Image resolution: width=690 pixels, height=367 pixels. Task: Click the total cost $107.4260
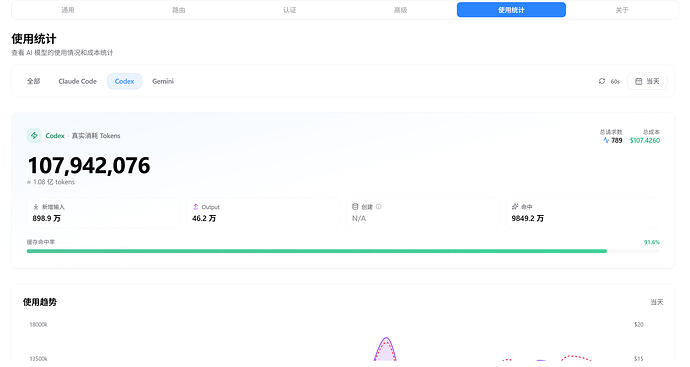click(645, 140)
